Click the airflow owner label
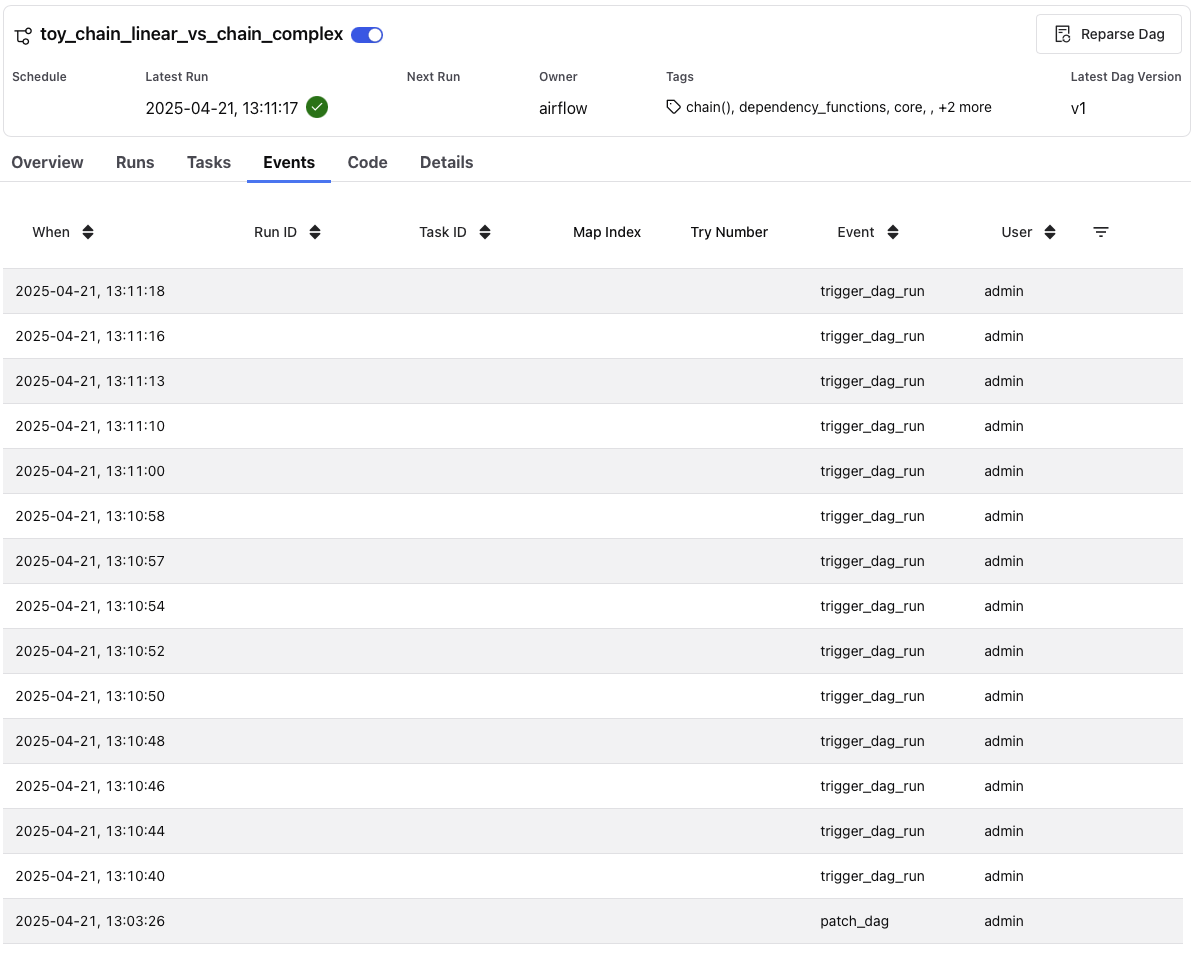 click(562, 108)
